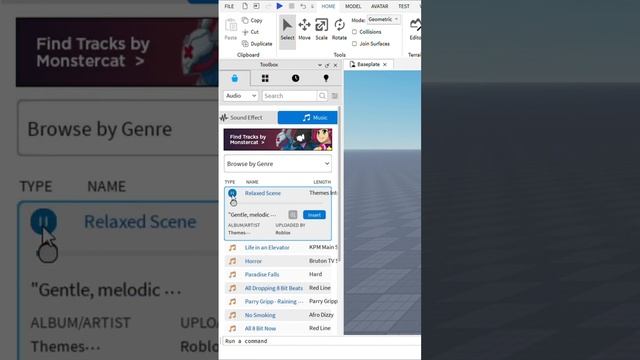
Task: Click the Relaxed Scene playback progress bar
Action: [278, 203]
